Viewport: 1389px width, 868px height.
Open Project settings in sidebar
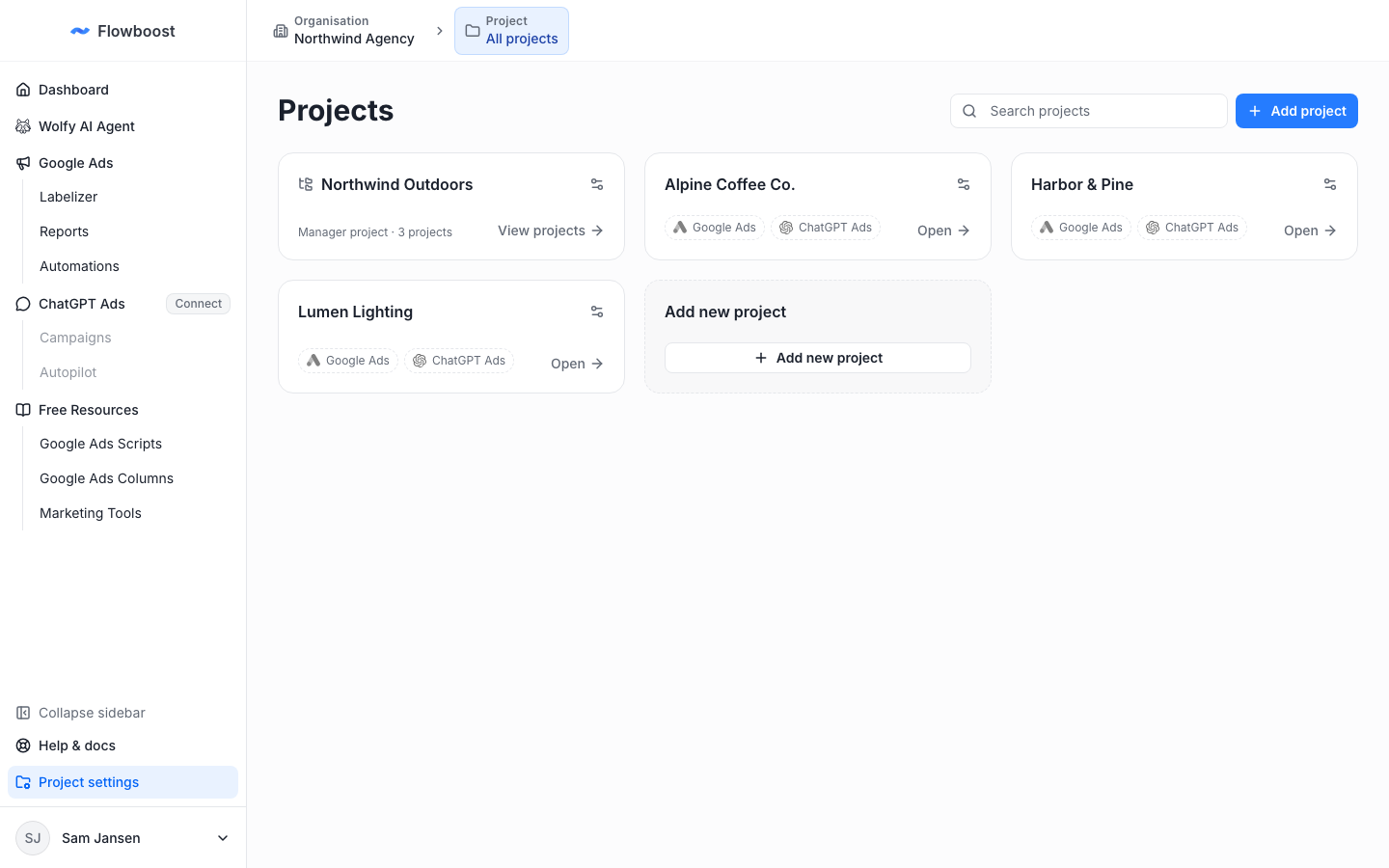click(x=123, y=782)
